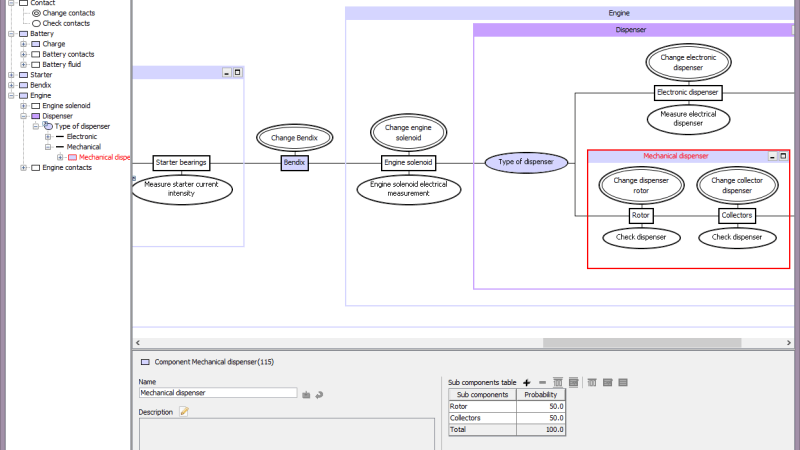Select Mechanical dispenser in the tree
The height and width of the screenshot is (450, 800).
tap(104, 157)
